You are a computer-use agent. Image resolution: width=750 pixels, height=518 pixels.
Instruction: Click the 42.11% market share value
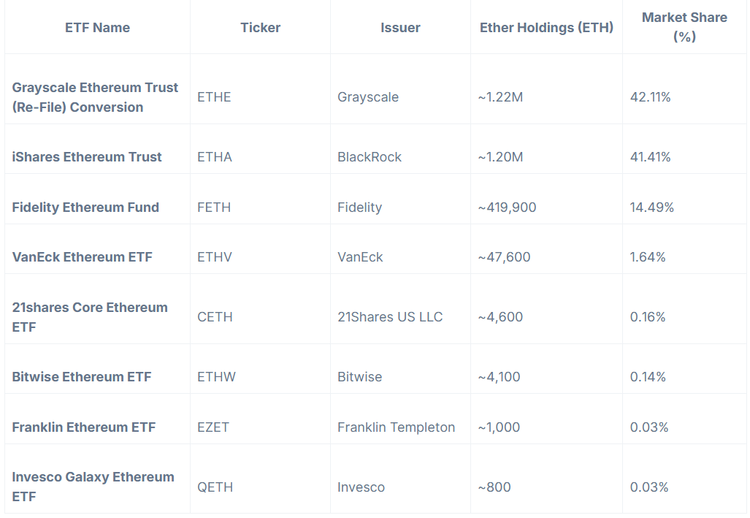650,97
